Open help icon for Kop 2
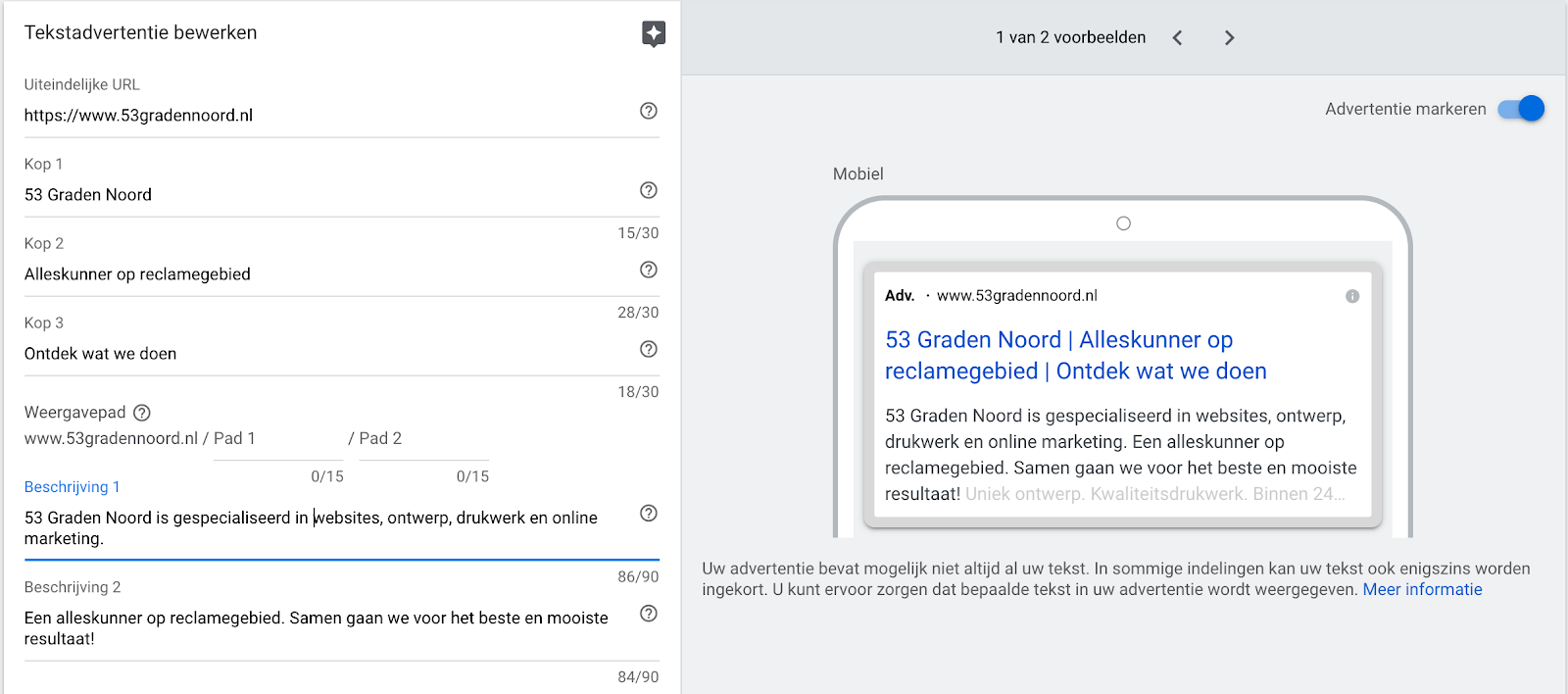The width and height of the screenshot is (1568, 694). point(649,270)
